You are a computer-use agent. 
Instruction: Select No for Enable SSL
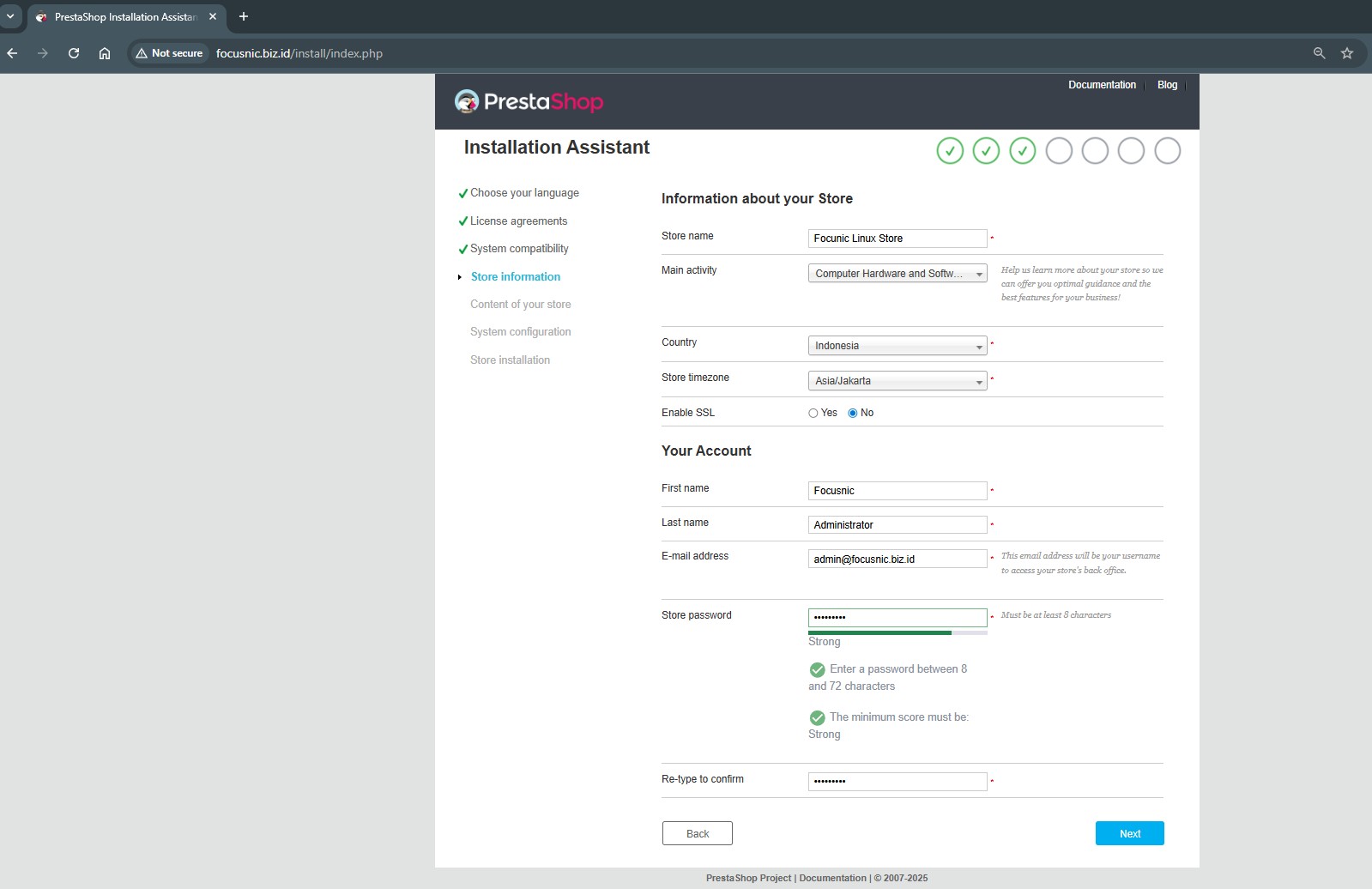click(x=853, y=414)
